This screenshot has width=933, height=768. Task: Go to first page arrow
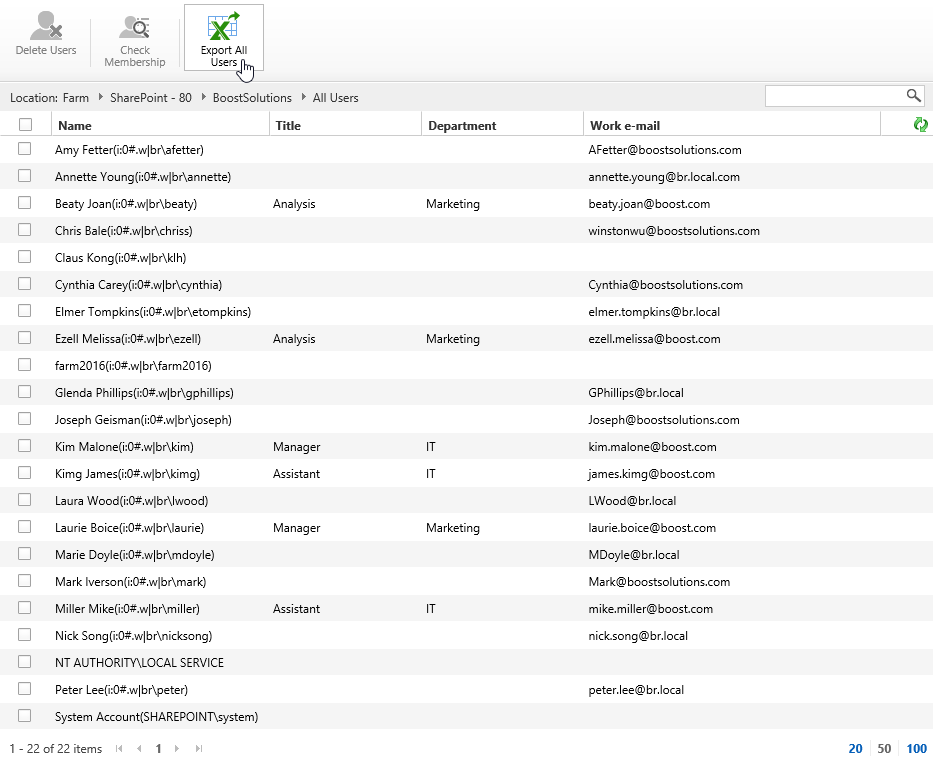pos(120,748)
